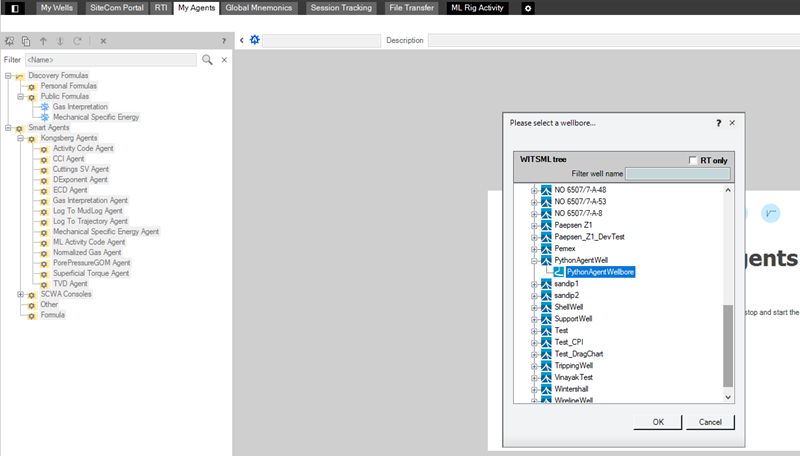Select Mechanical Specific Energy formula
This screenshot has width=800, height=456.
coord(96,117)
